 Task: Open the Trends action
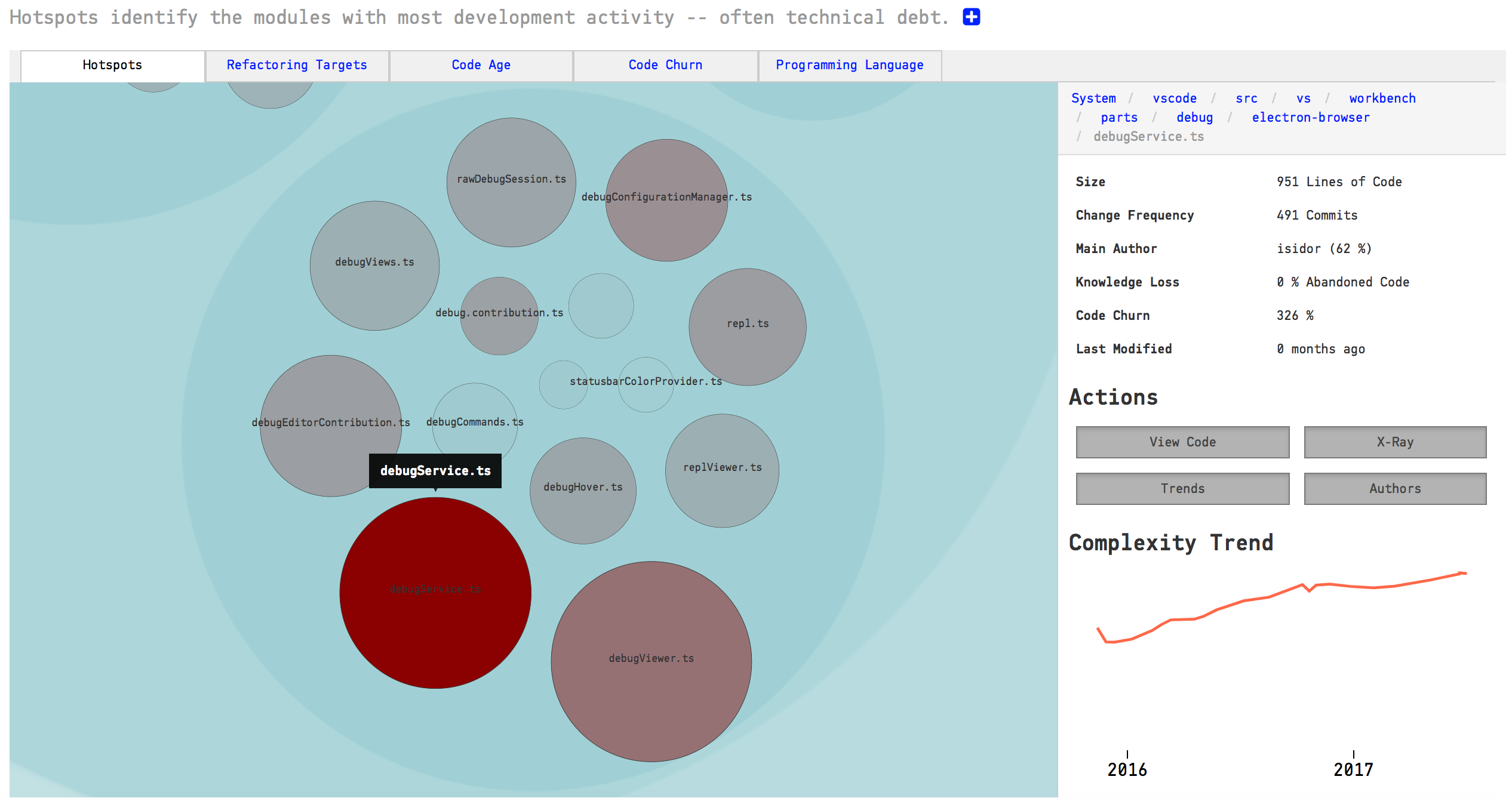[x=1182, y=489]
